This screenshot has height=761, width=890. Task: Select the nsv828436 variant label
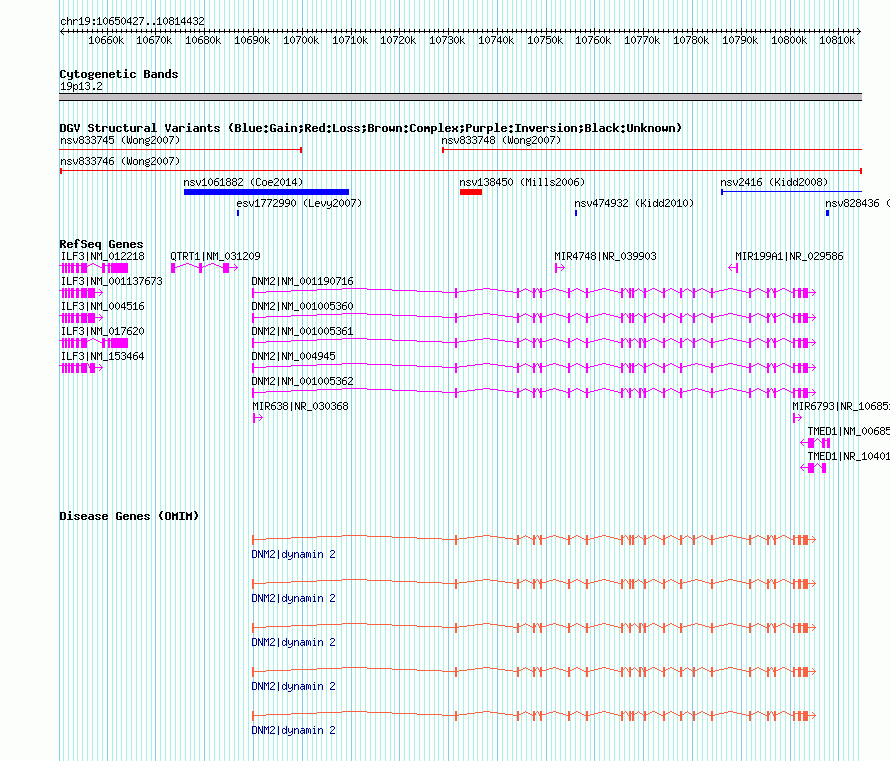tap(857, 203)
